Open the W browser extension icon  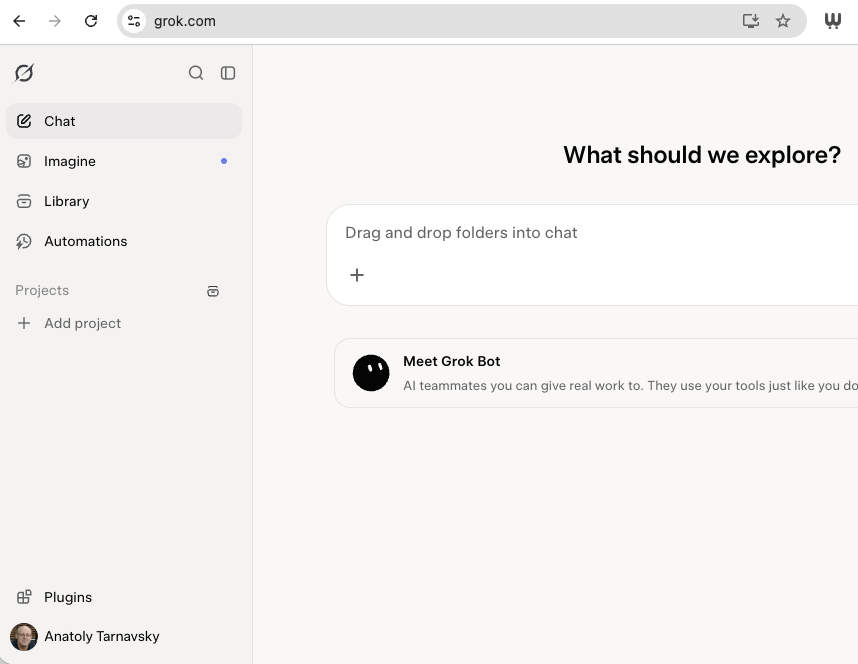point(832,21)
